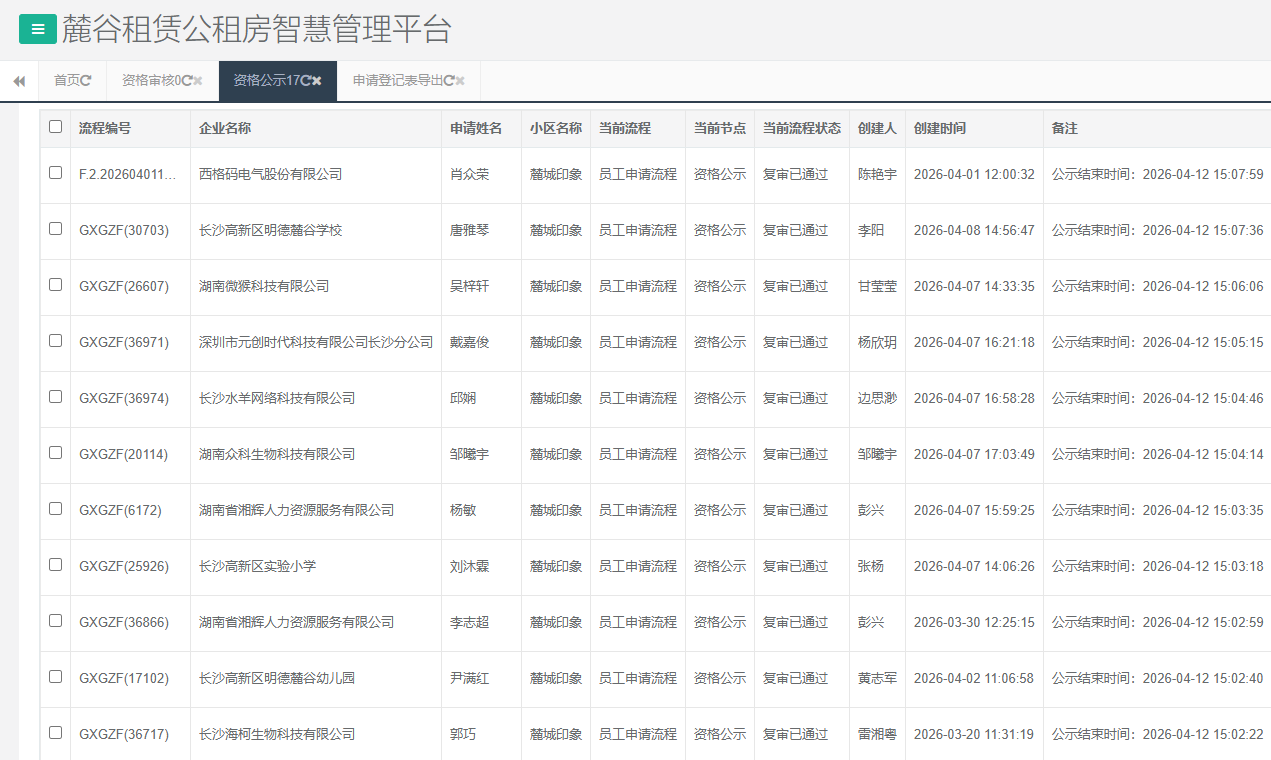Click the 创建人 column header

pos(877,129)
